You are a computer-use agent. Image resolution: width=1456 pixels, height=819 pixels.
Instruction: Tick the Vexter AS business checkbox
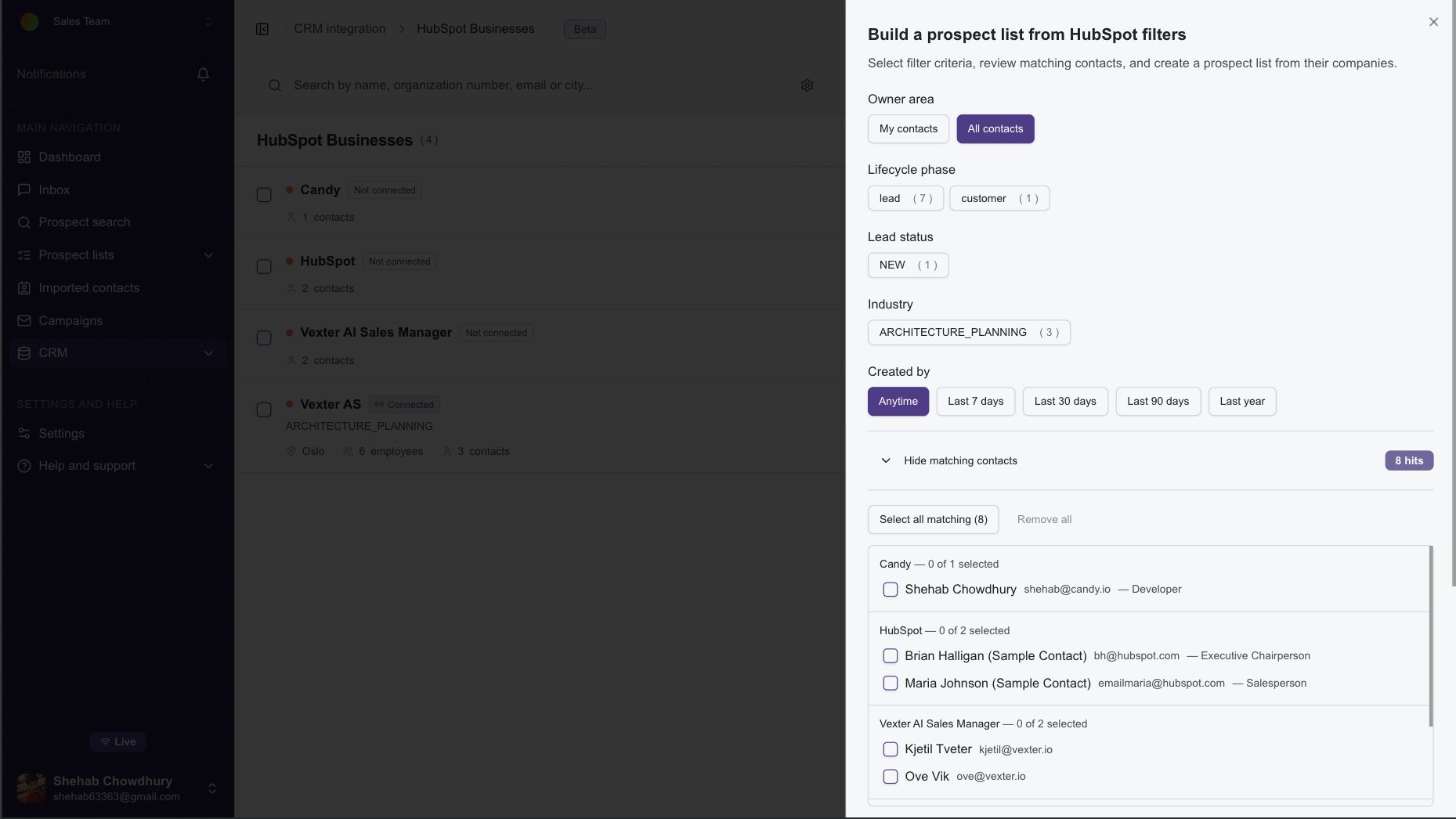[x=264, y=410]
